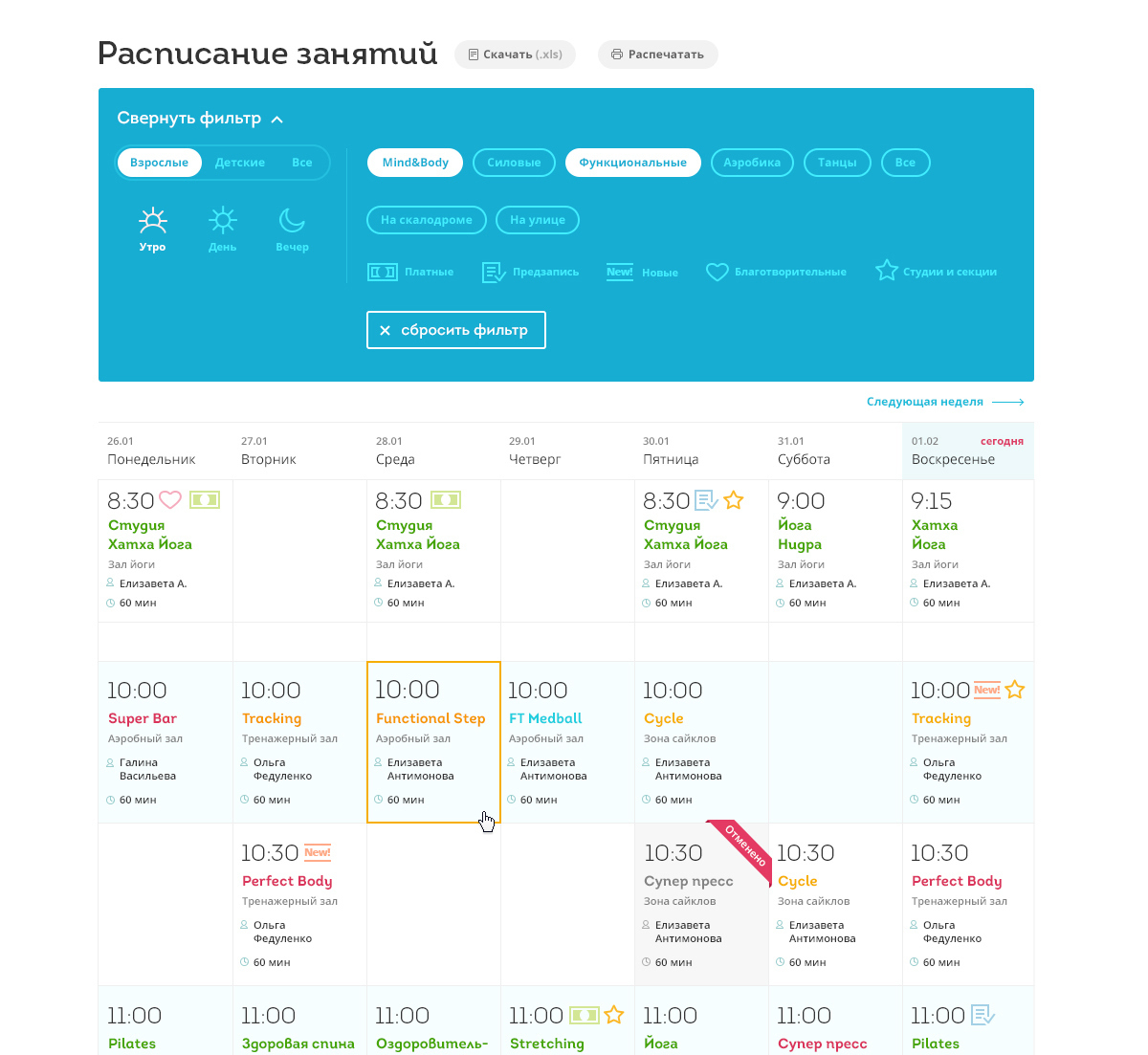Switch to the Детские tab
The image size is (1148, 1055).
240,163
